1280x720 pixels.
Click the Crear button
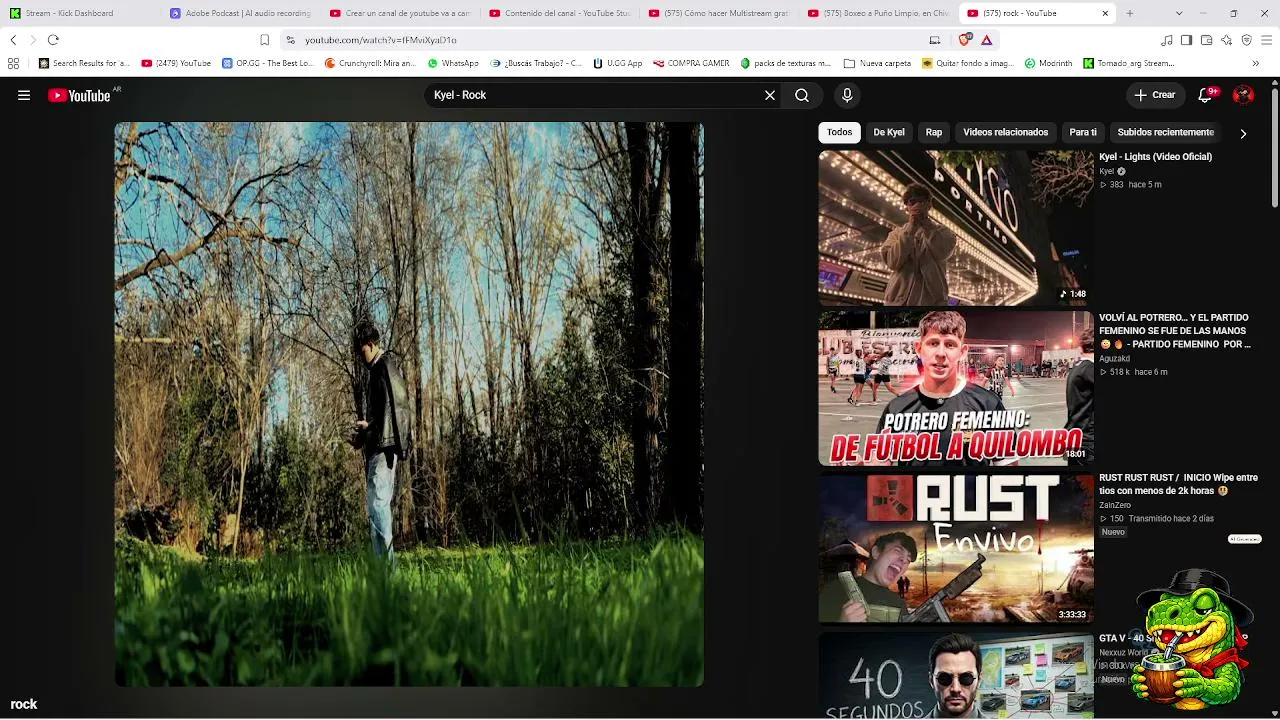pos(1155,95)
